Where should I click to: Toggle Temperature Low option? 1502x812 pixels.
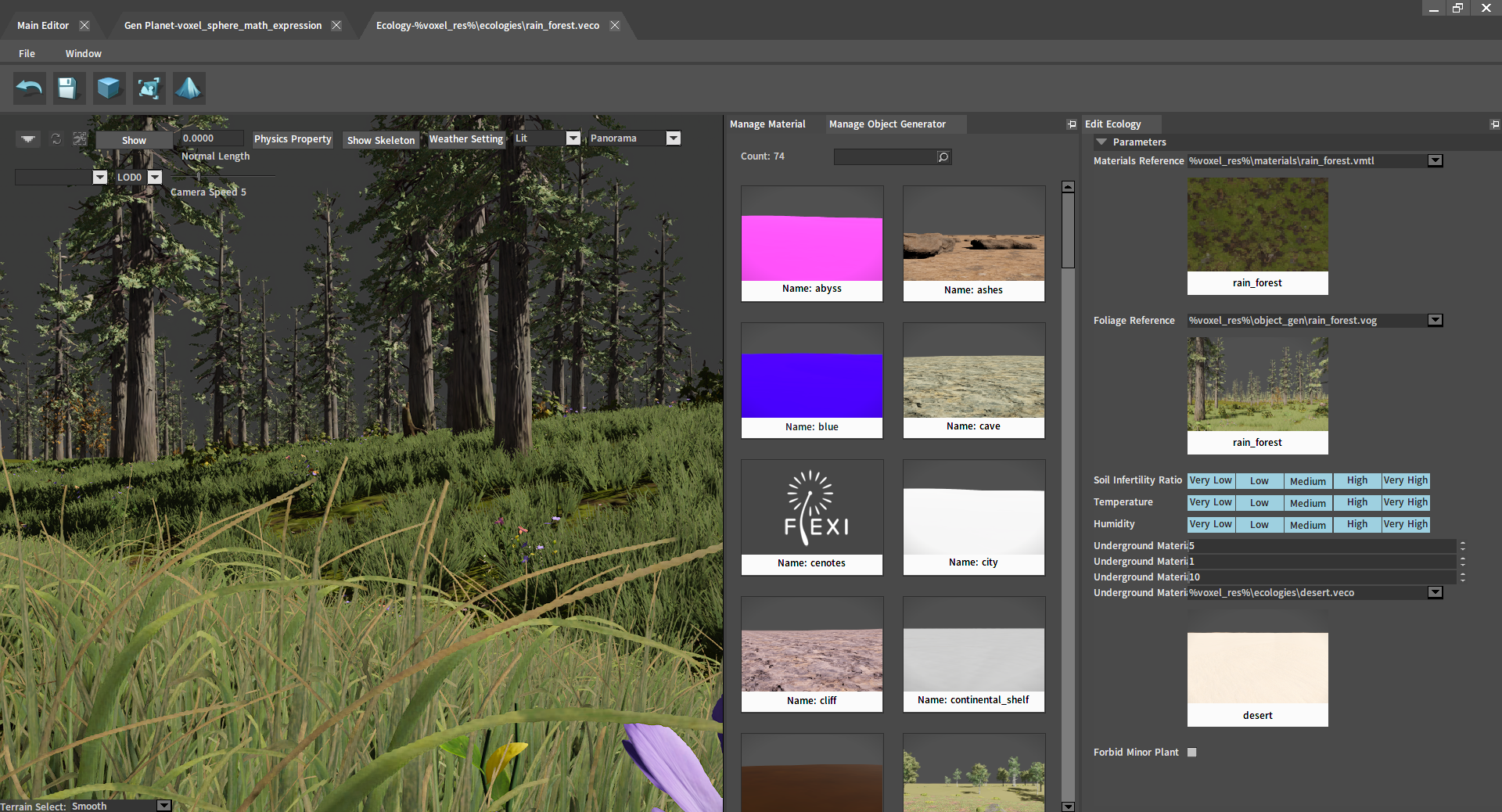coord(1259,502)
